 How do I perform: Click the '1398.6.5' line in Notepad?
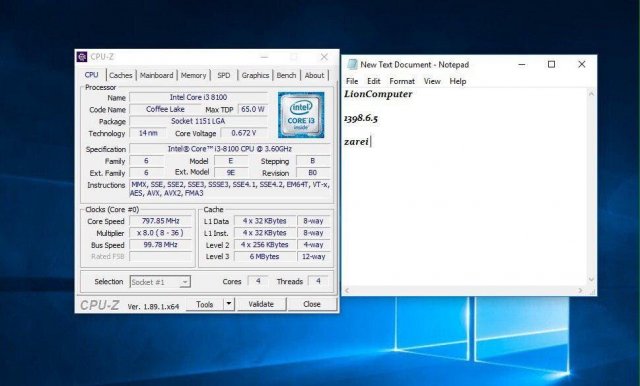pos(361,118)
